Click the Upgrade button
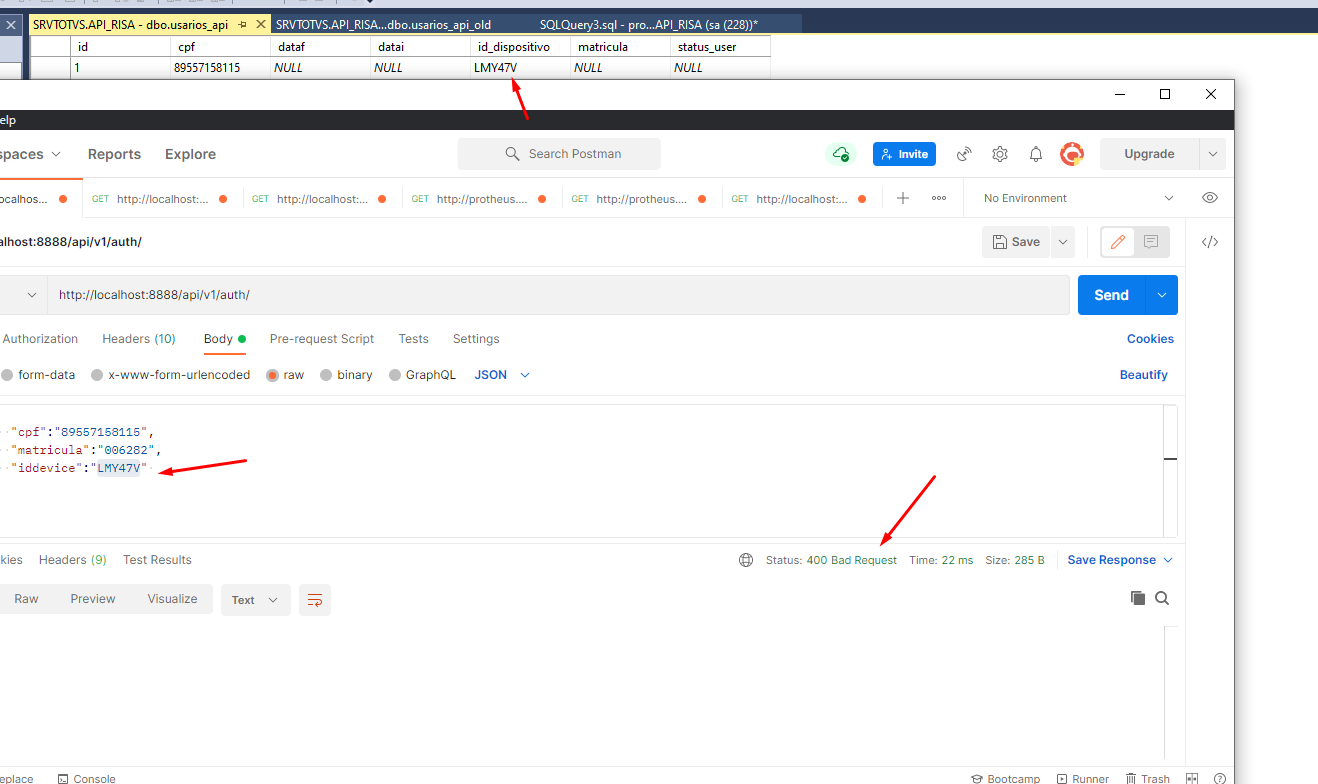1318x784 pixels. pyautogui.click(x=1149, y=154)
